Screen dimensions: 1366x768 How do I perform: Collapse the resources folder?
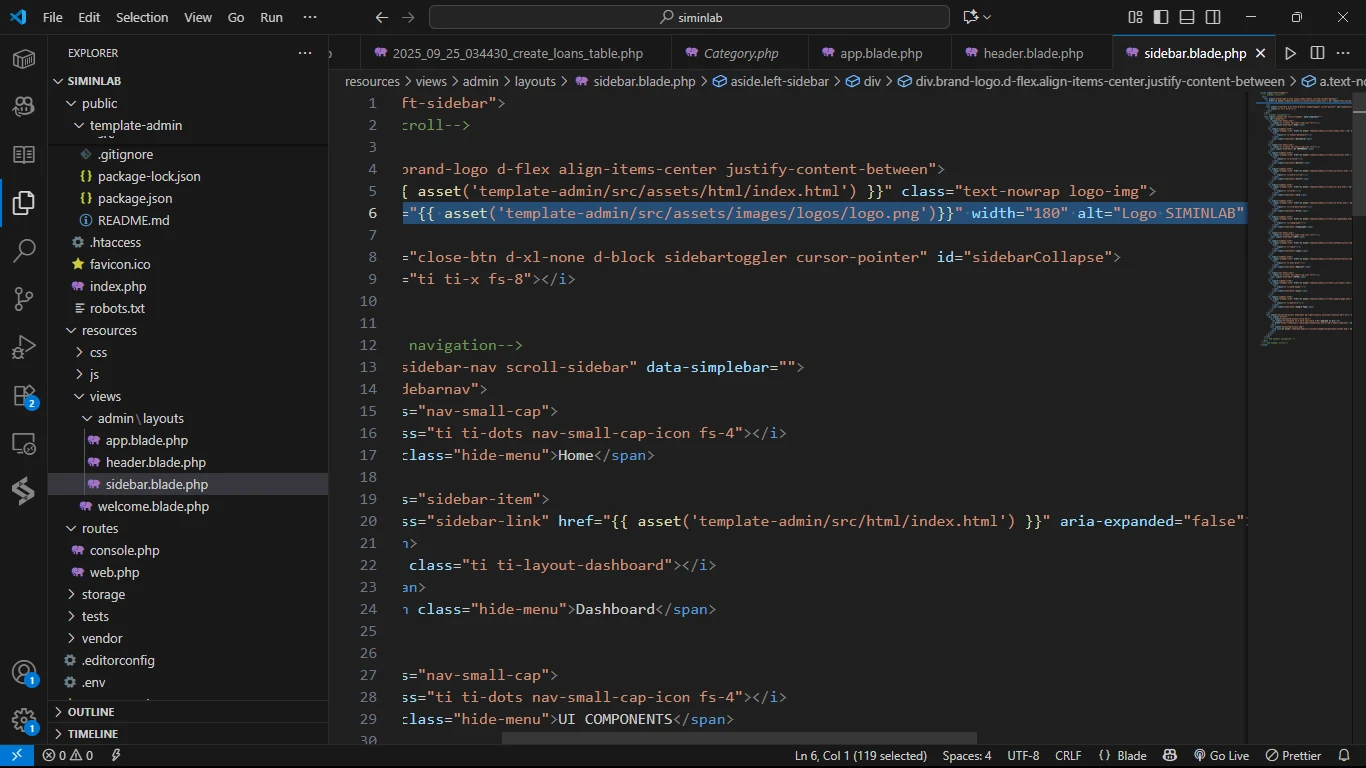[x=109, y=330]
